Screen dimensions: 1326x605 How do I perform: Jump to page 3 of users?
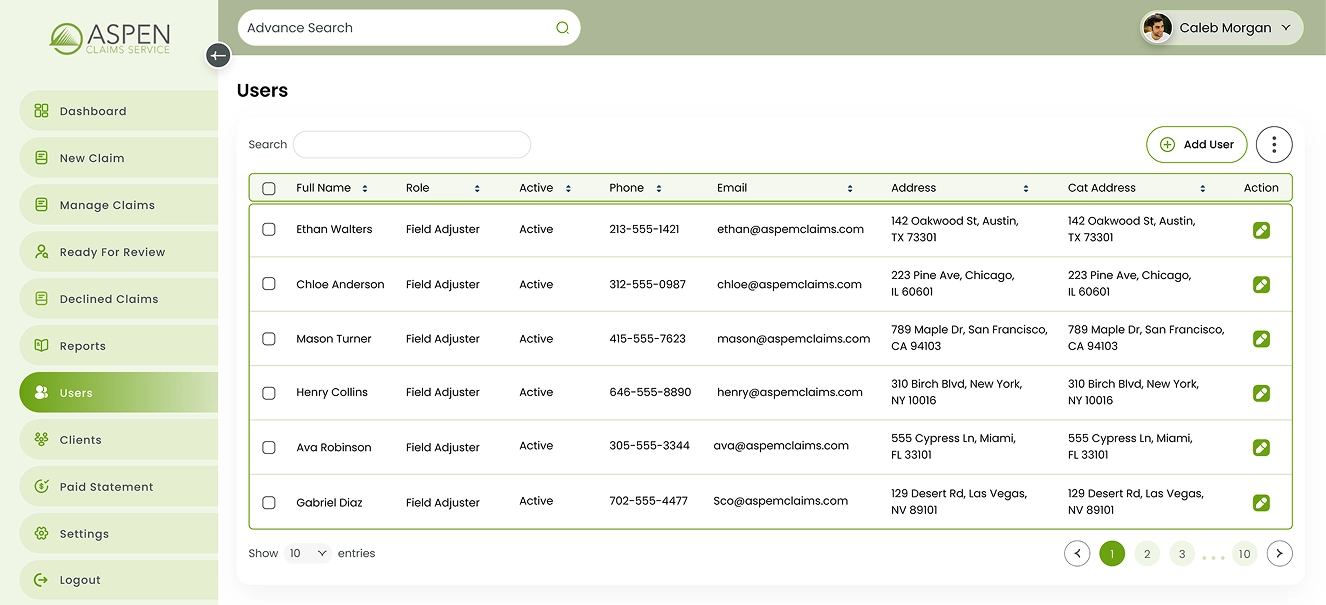click(x=1182, y=553)
